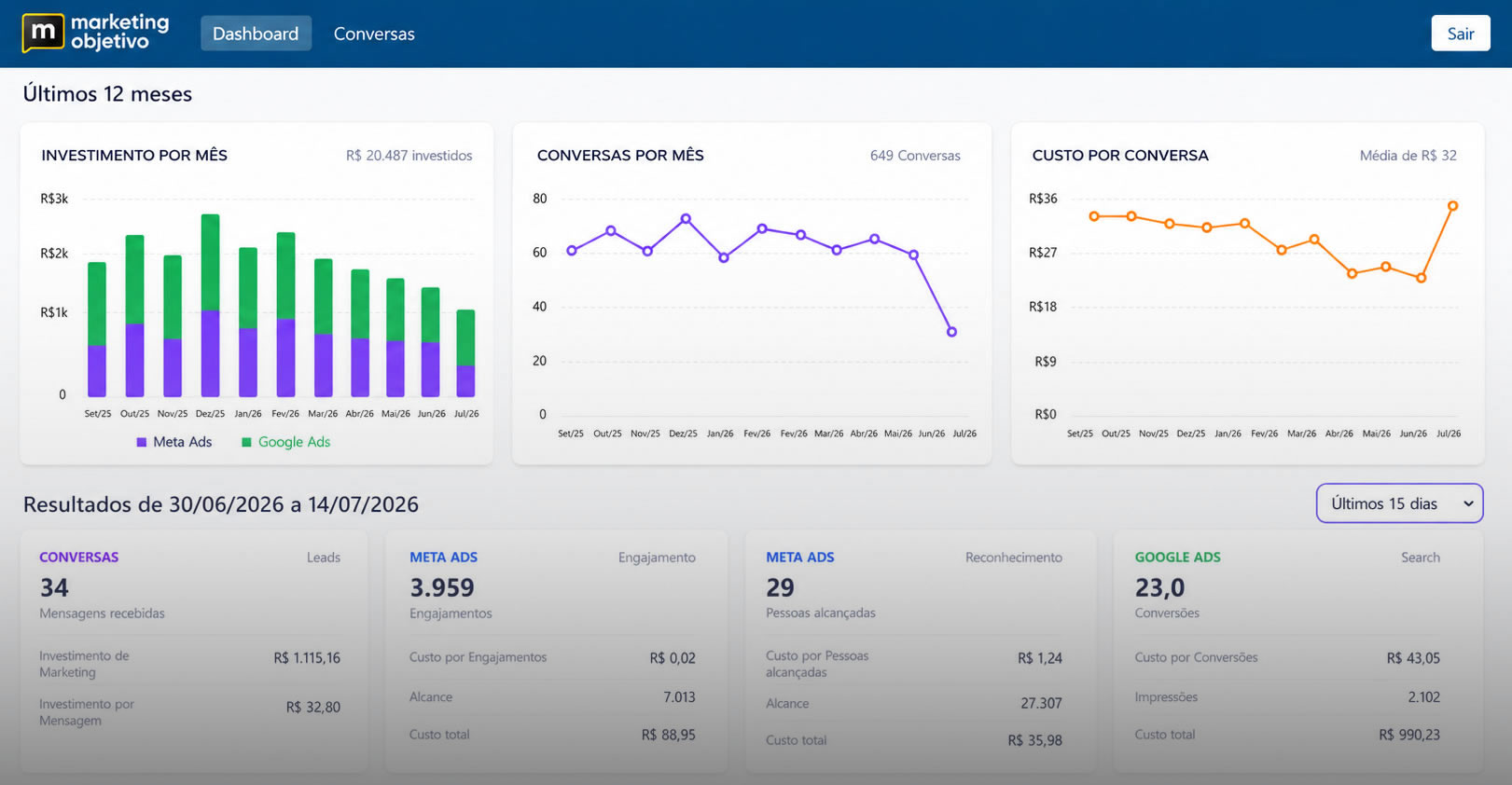This screenshot has height=785, width=1512.
Task: Click the '29' people reached count
Action: click(780, 587)
